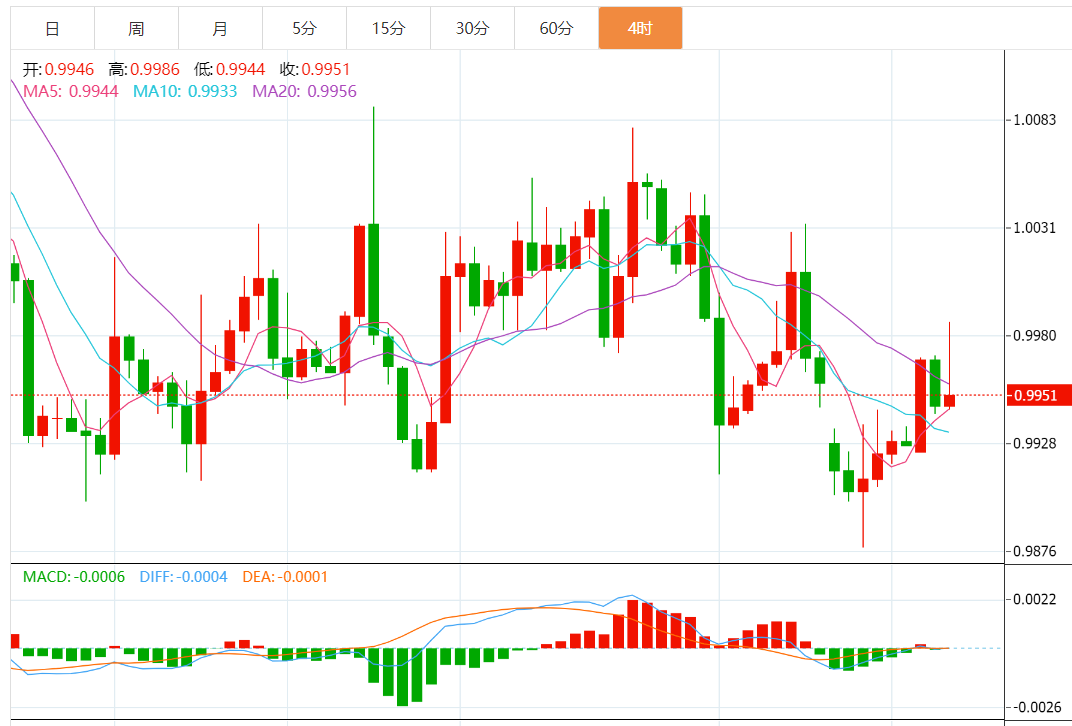Click the MA20: 0.9956 indicator label
Screen dimensions: 1072x726
[305, 91]
